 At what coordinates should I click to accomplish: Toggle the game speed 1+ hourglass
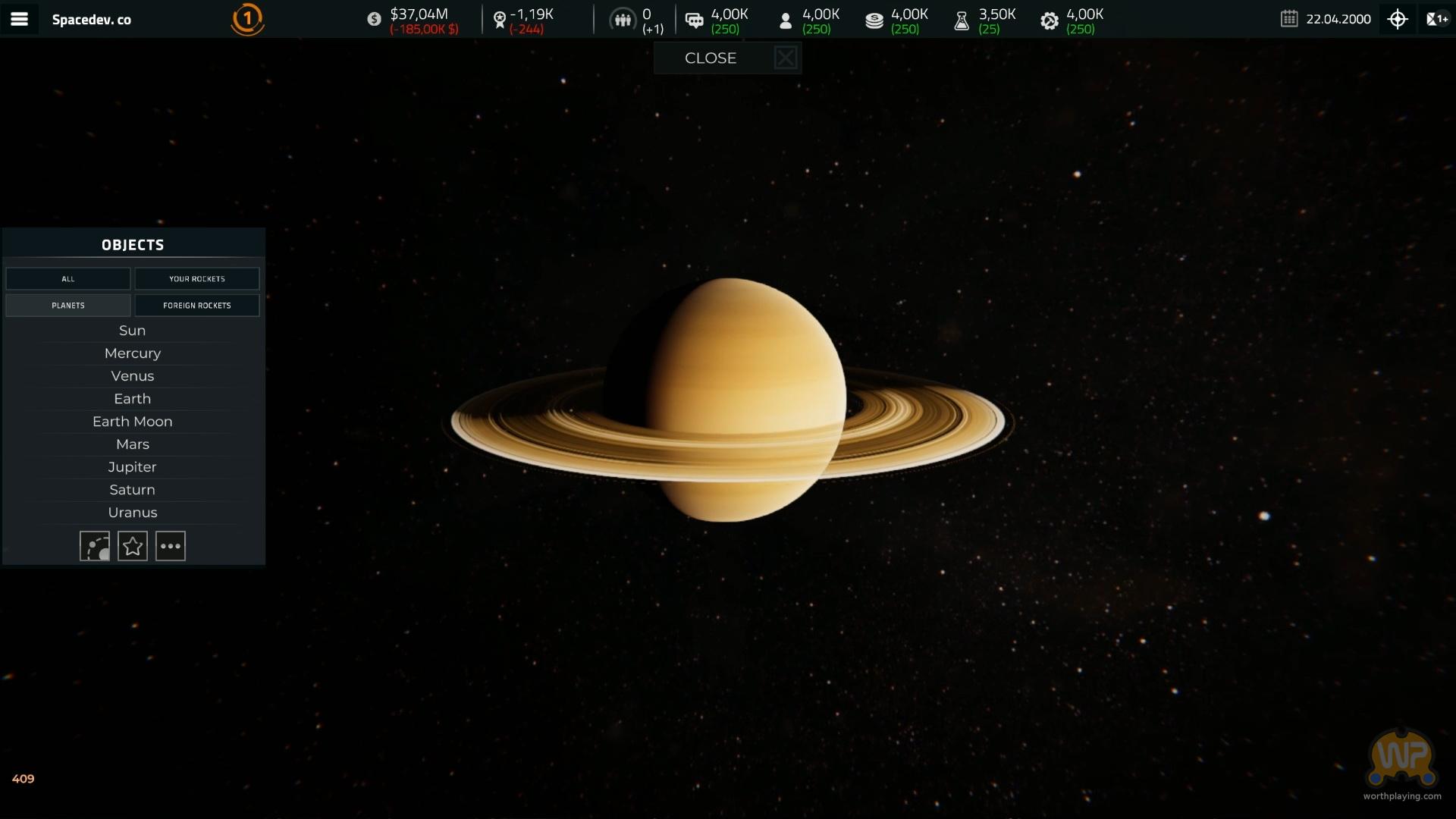[x=1436, y=19]
